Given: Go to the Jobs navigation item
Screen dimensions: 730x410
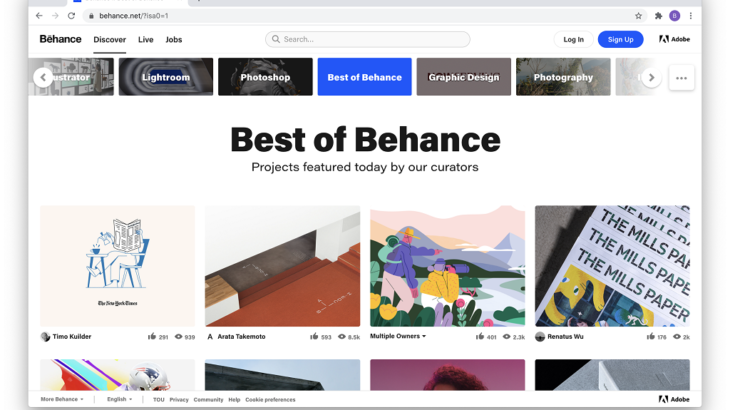Looking at the screenshot, I should (x=174, y=40).
